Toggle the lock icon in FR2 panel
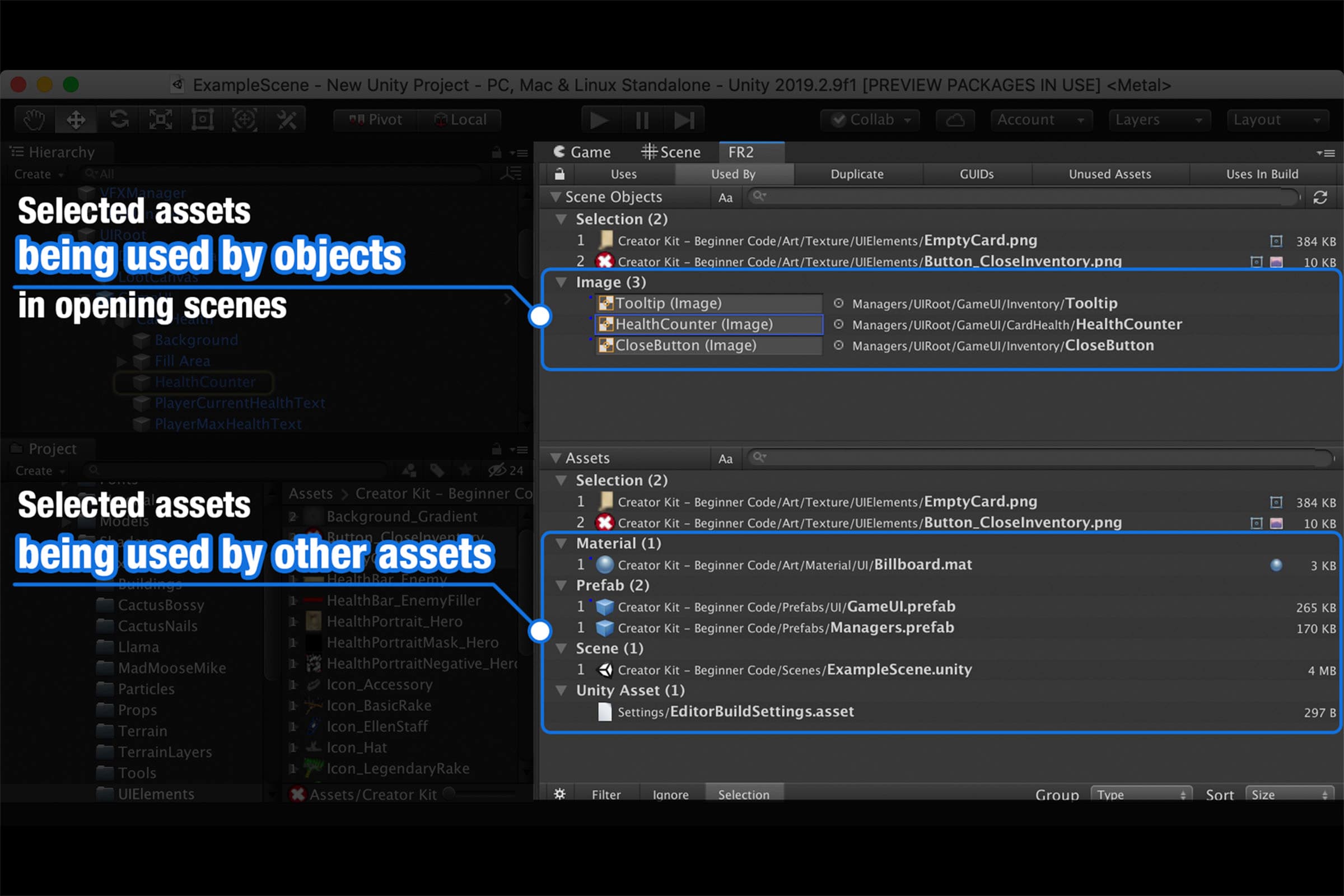The image size is (1344, 896). point(559,174)
